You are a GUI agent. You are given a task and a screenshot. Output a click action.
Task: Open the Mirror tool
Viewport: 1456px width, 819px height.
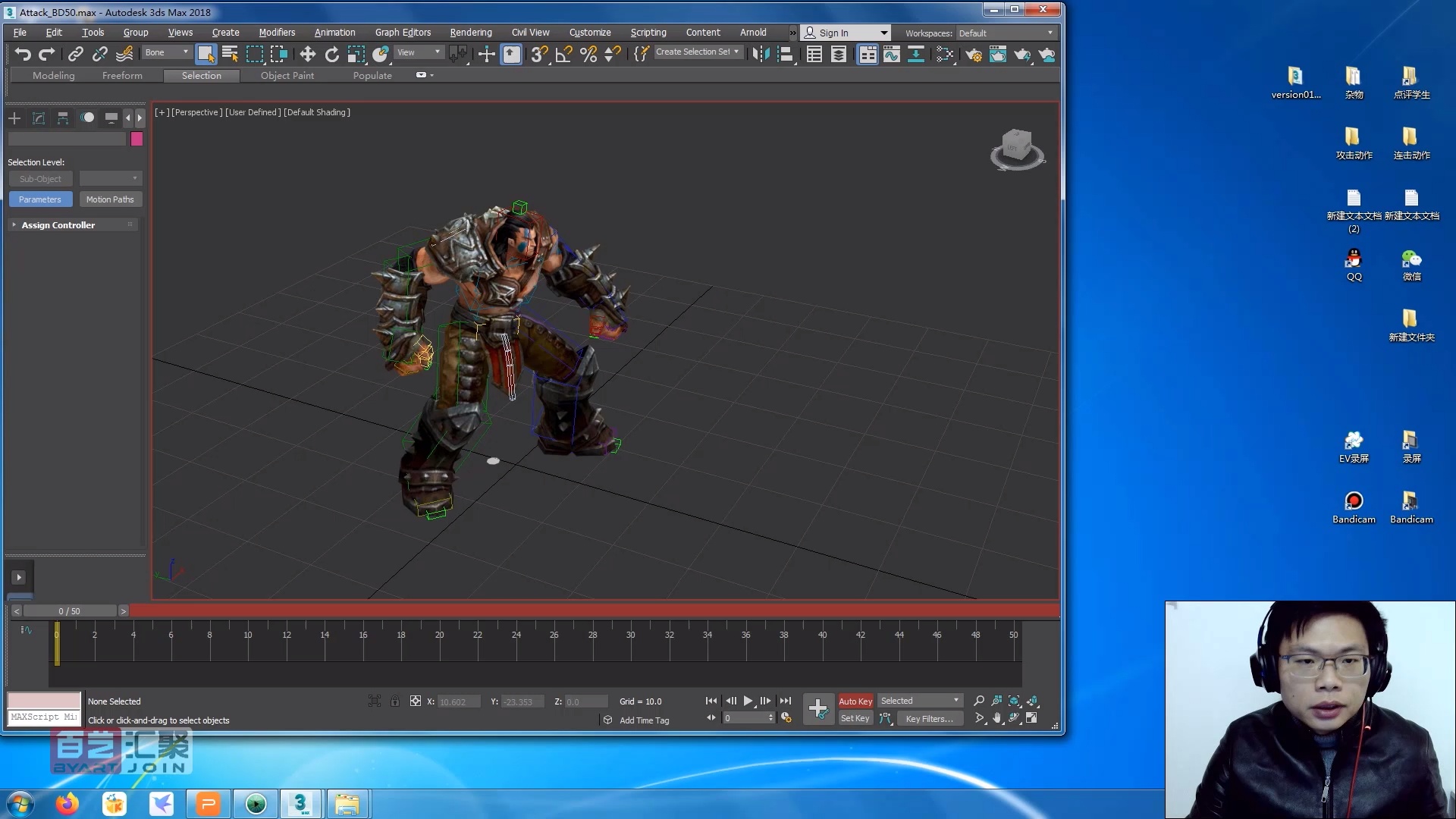(x=761, y=54)
